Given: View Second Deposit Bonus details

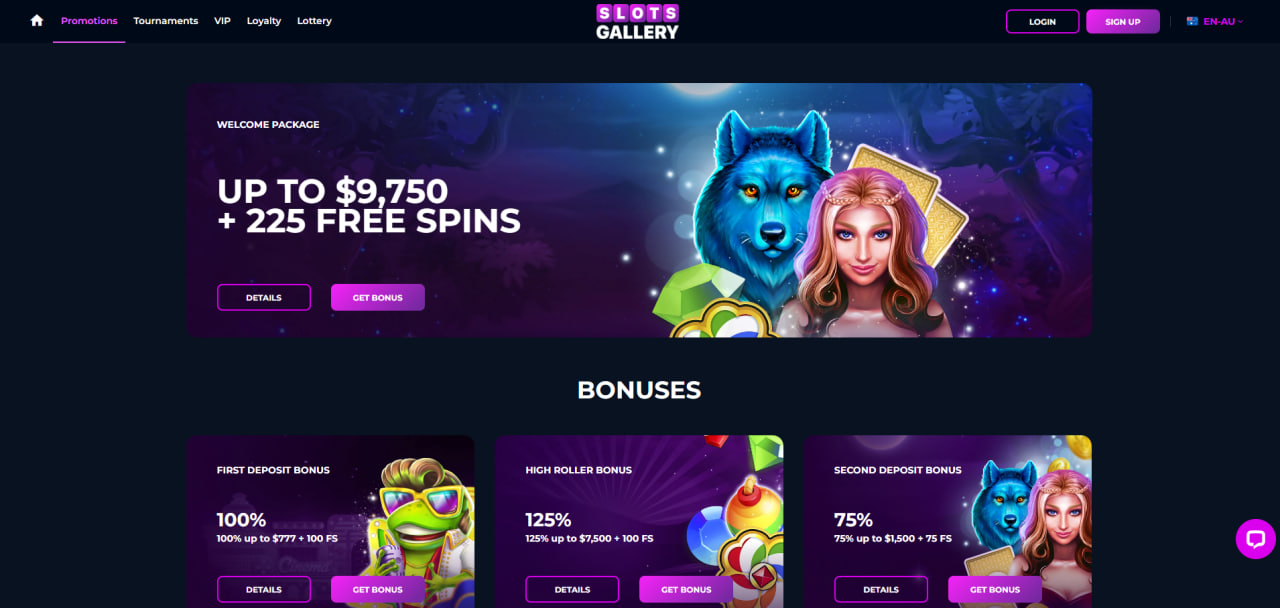Looking at the screenshot, I should pyautogui.click(x=881, y=589).
